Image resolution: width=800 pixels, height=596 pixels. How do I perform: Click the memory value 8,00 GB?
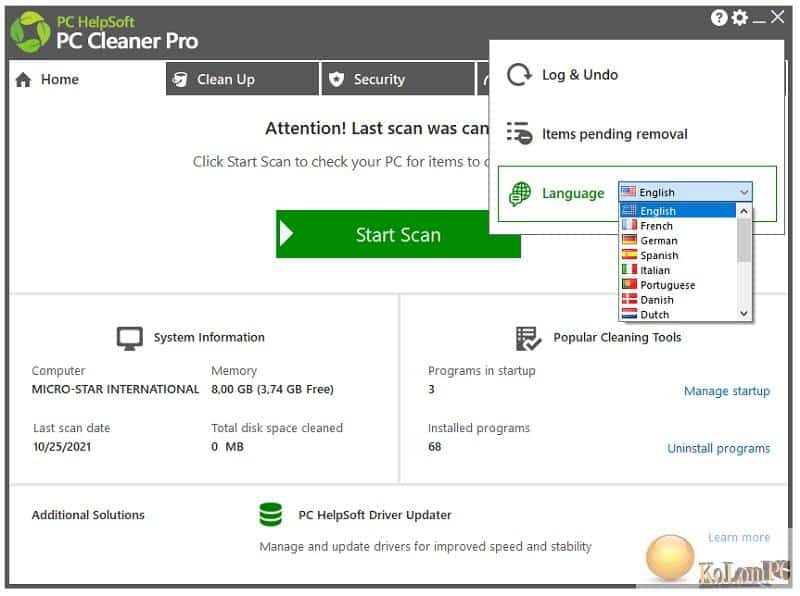pos(272,389)
